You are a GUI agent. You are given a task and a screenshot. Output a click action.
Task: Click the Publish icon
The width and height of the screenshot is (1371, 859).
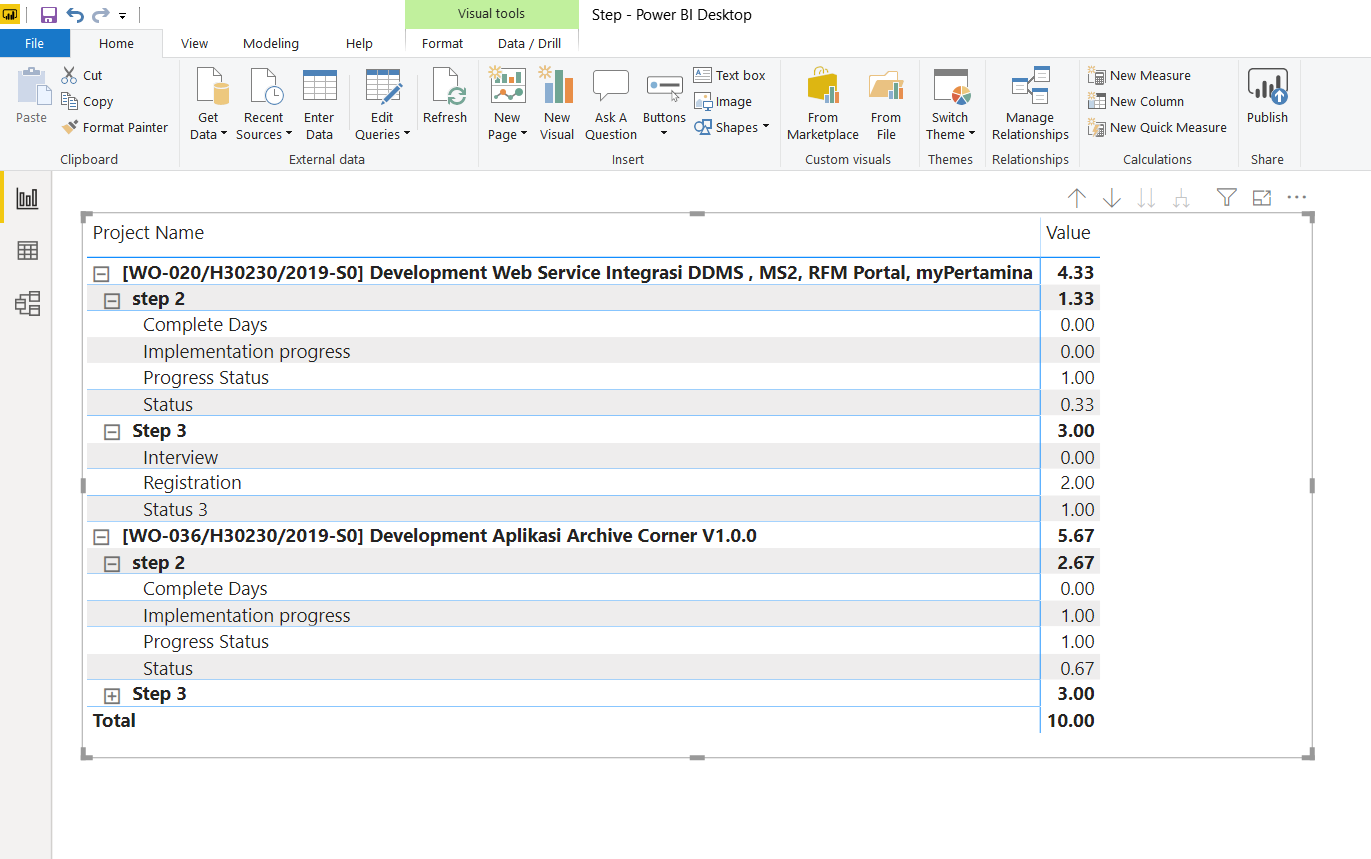coord(1267,97)
